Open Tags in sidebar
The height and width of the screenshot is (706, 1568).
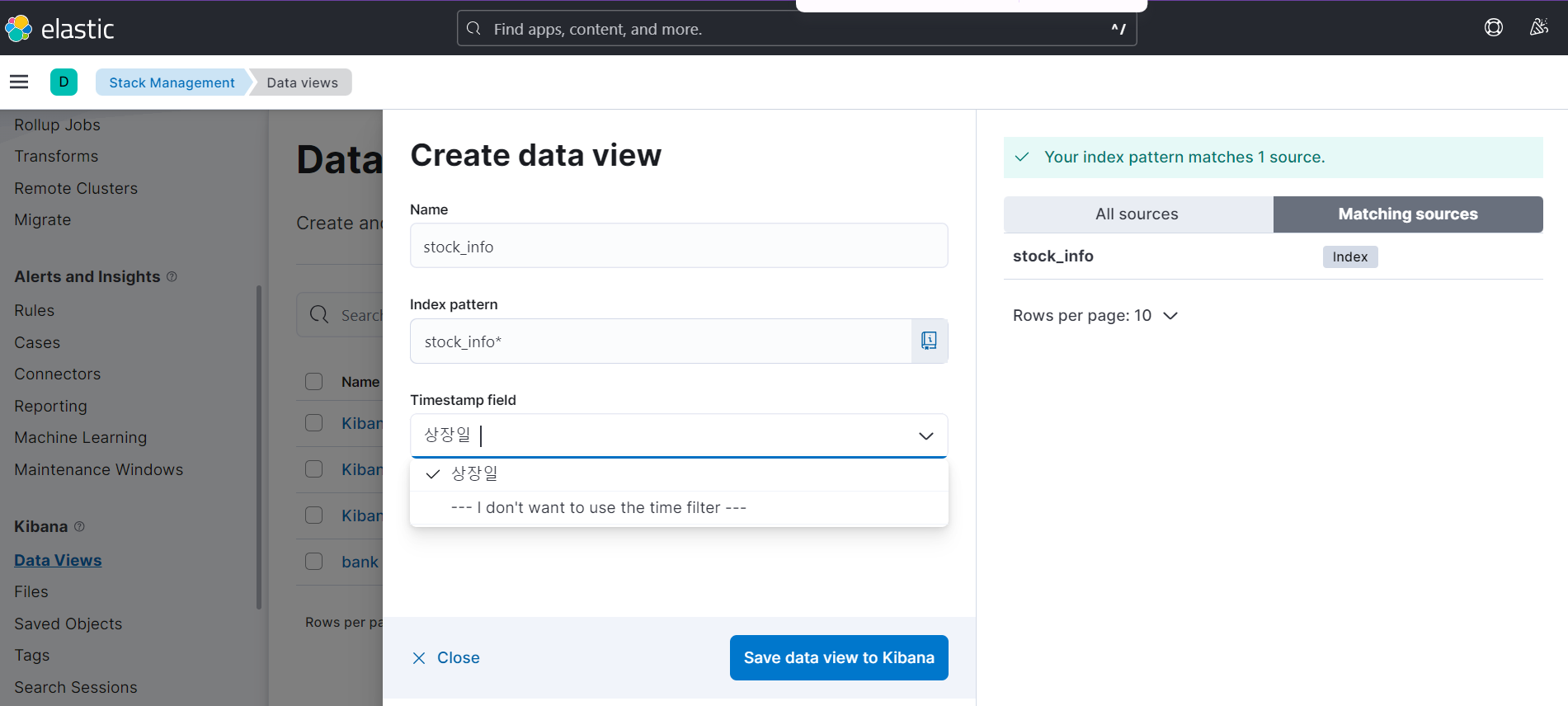pos(32,655)
